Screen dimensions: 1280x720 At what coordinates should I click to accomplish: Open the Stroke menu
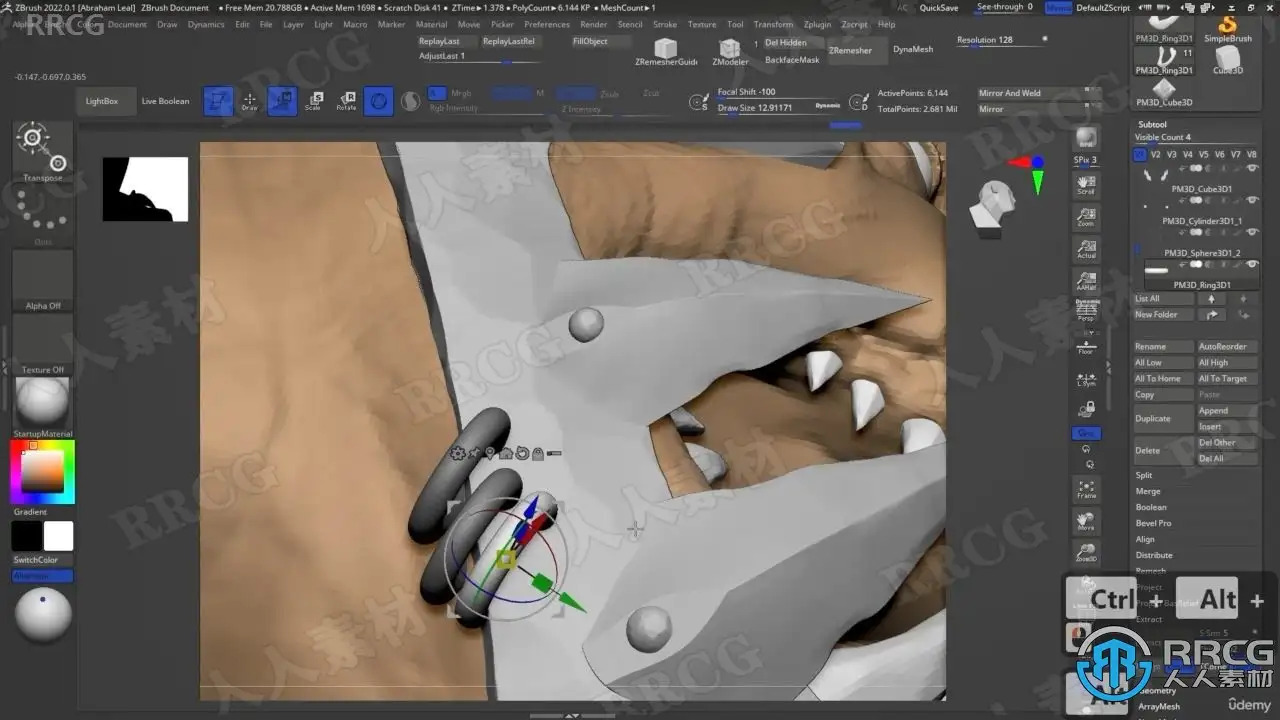click(x=665, y=24)
